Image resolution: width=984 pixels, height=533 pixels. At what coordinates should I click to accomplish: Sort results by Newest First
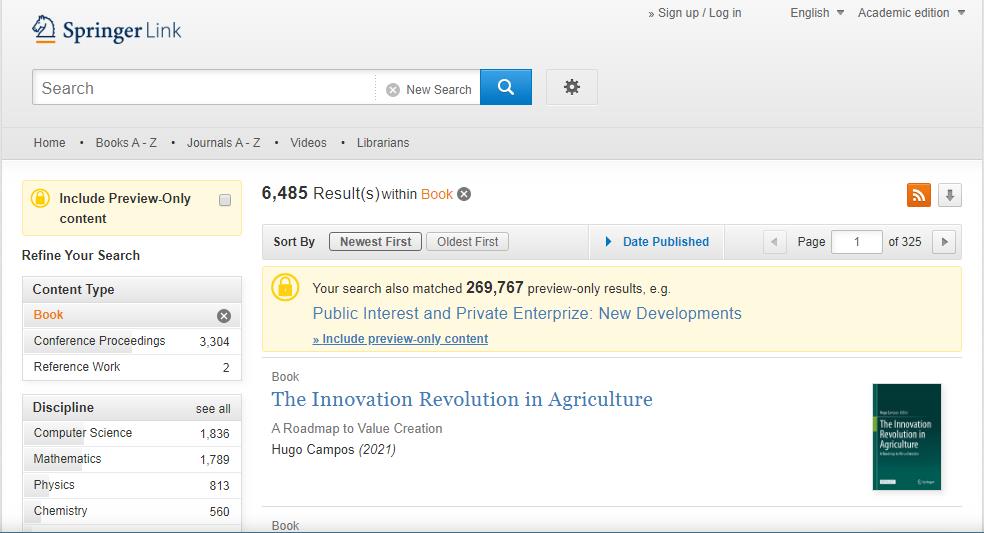point(375,242)
